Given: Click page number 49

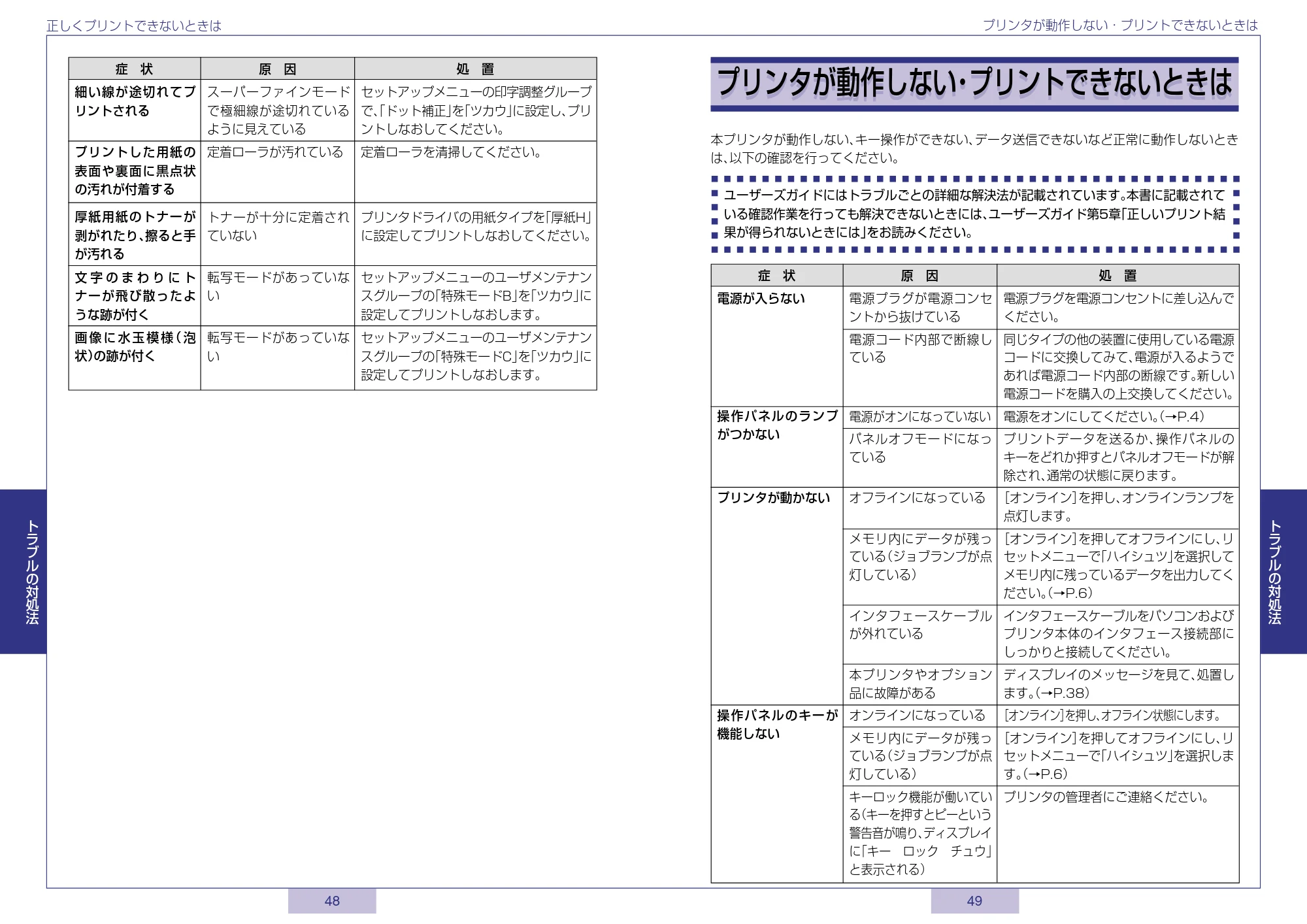Looking at the screenshot, I should coord(974,901).
